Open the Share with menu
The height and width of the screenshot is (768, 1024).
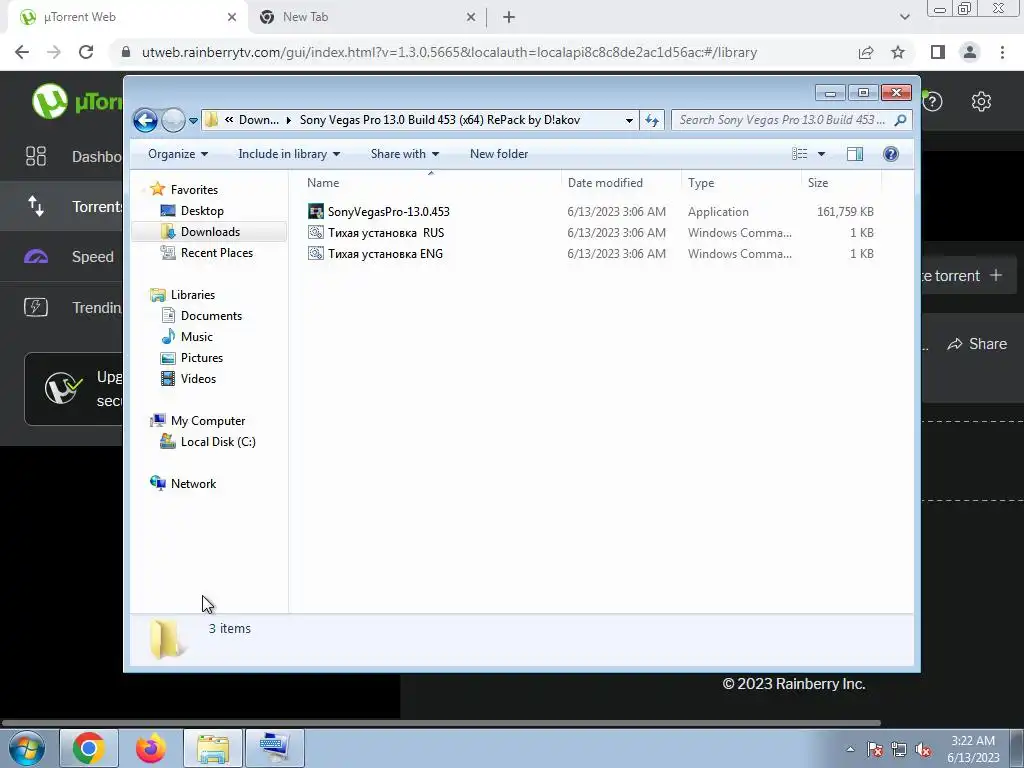point(404,154)
